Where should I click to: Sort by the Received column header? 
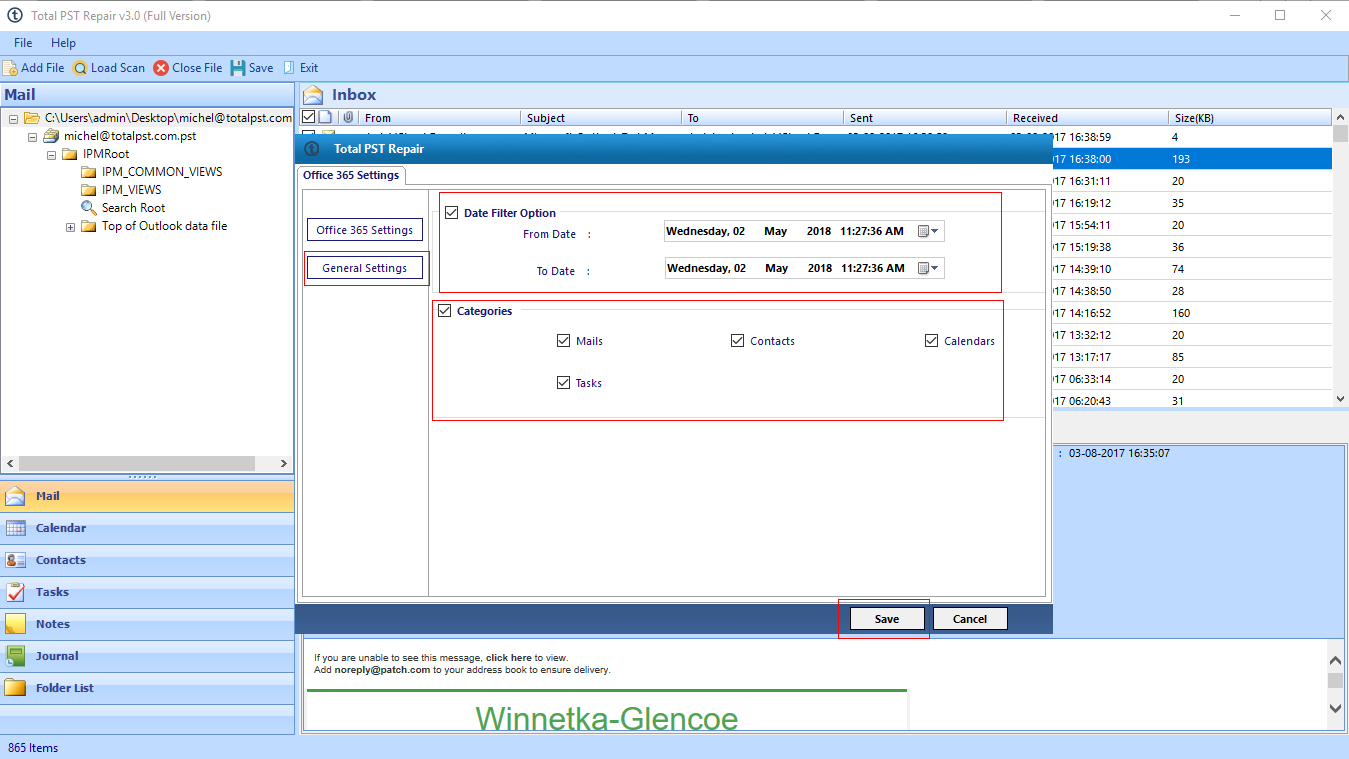(1087, 118)
